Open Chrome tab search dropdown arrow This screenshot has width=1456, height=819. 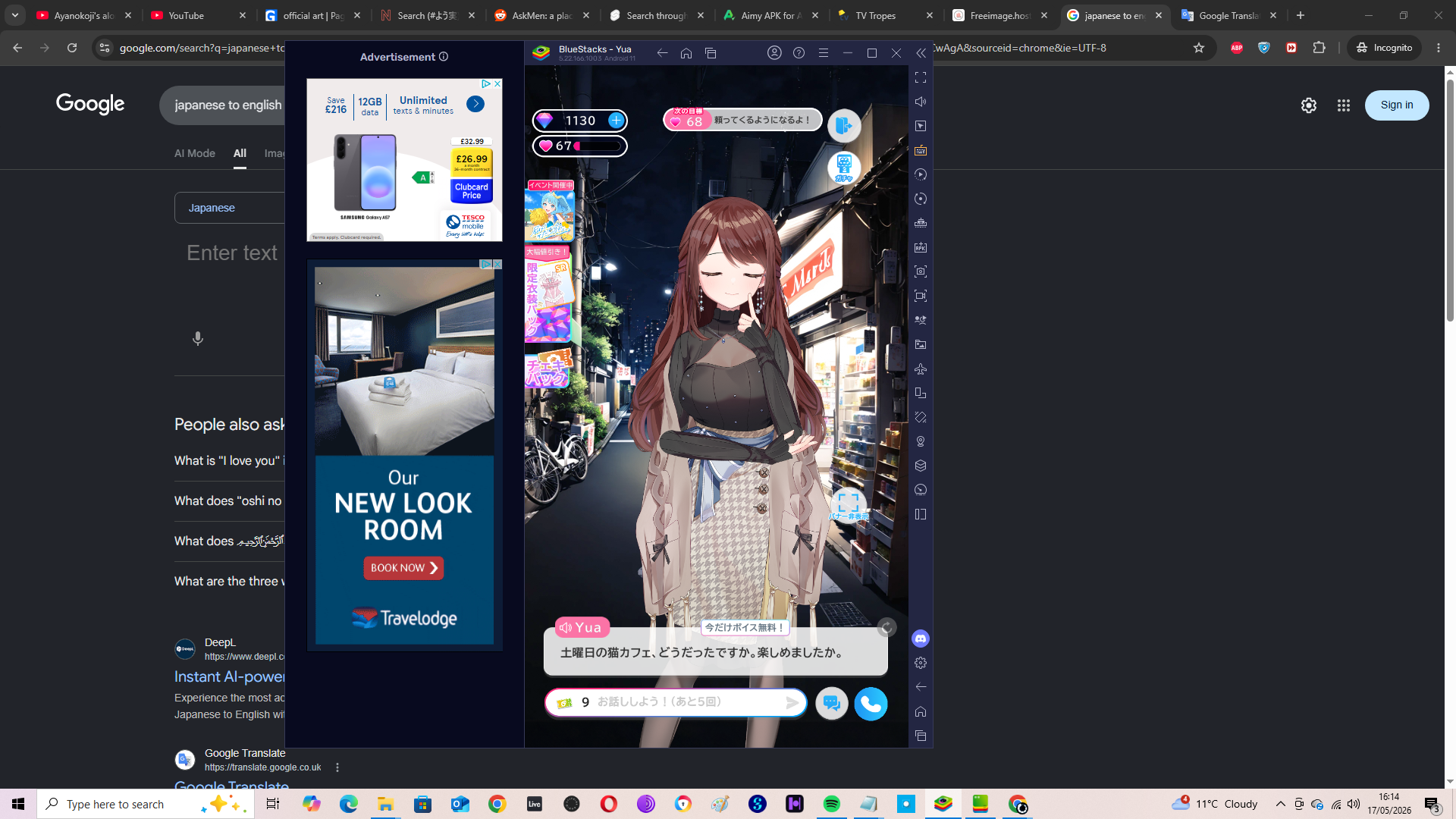click(x=15, y=15)
